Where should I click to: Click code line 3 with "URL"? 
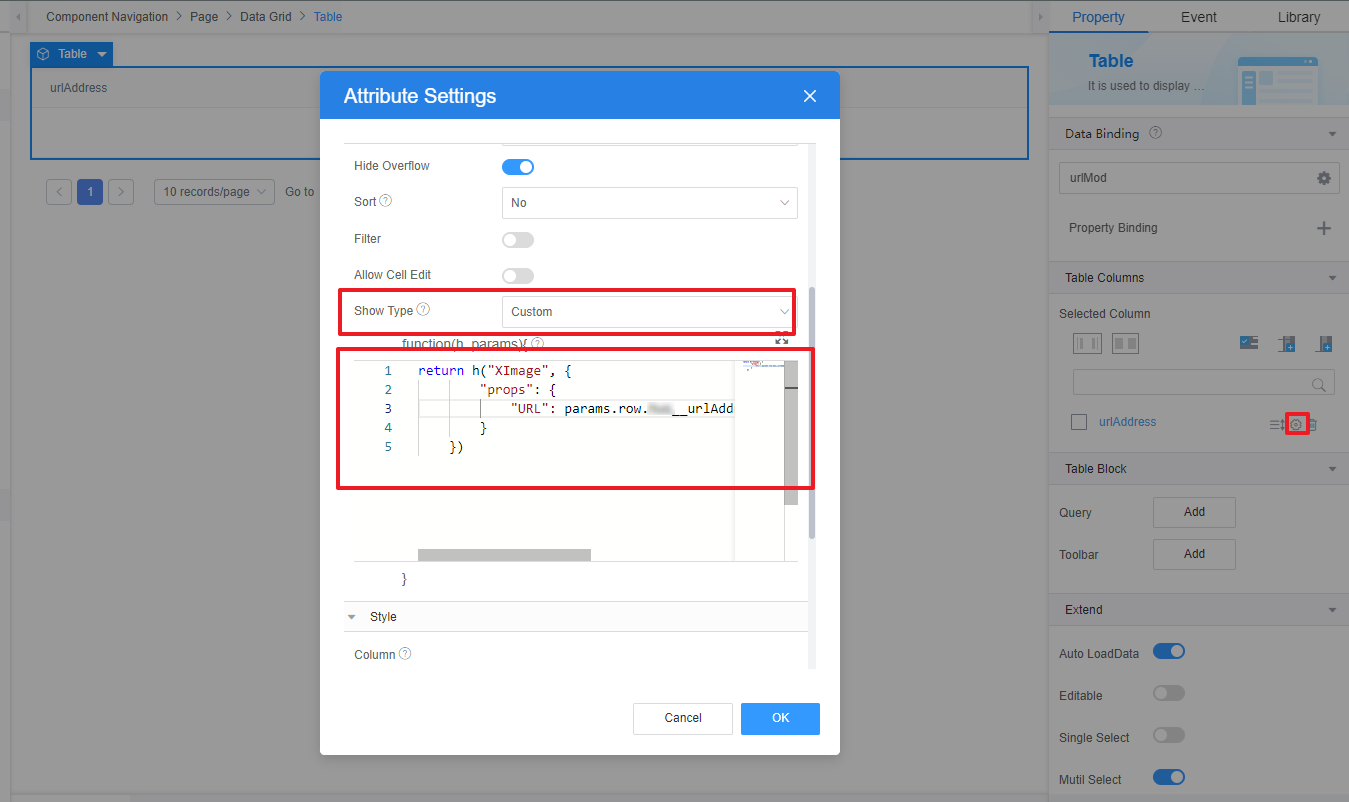click(x=576, y=408)
